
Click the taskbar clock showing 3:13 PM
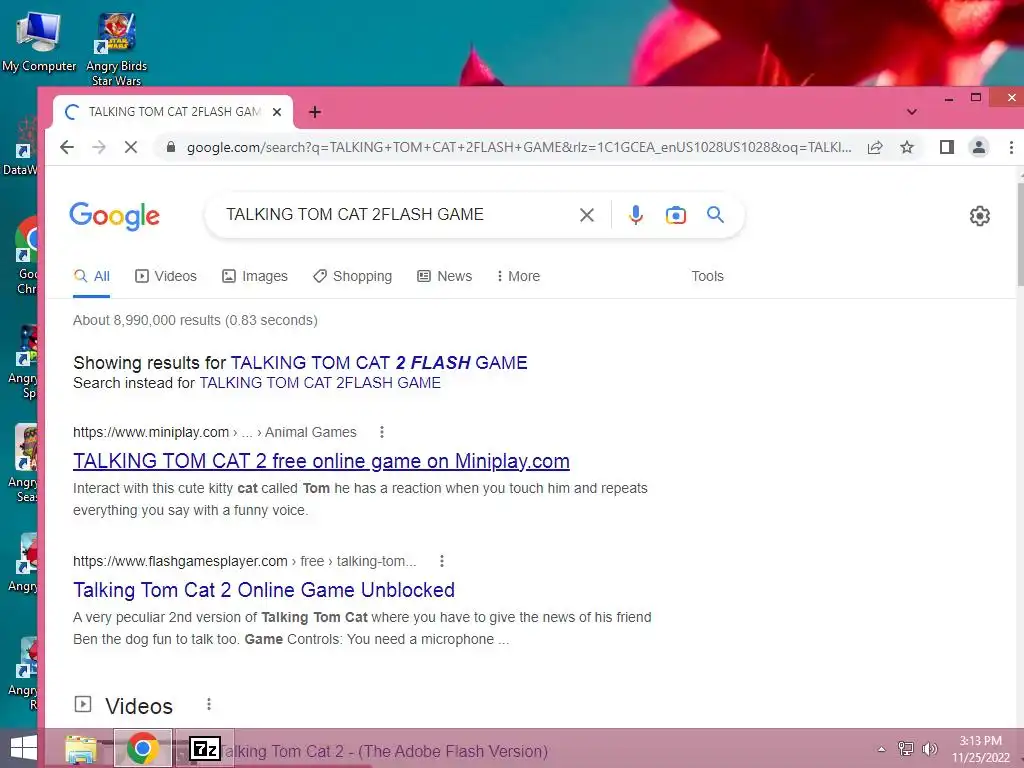(980, 749)
